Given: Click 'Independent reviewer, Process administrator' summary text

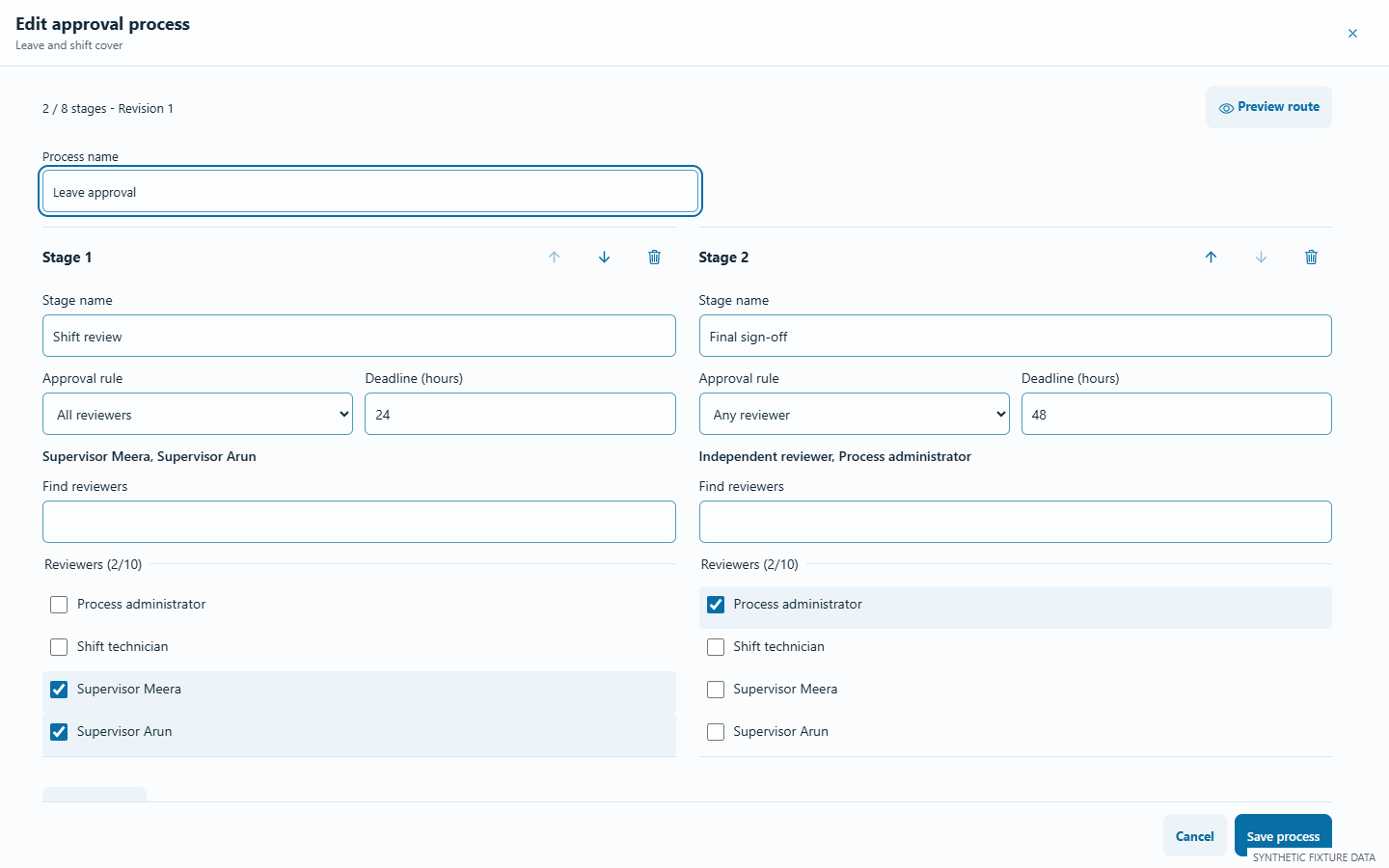Looking at the screenshot, I should pos(835,457).
